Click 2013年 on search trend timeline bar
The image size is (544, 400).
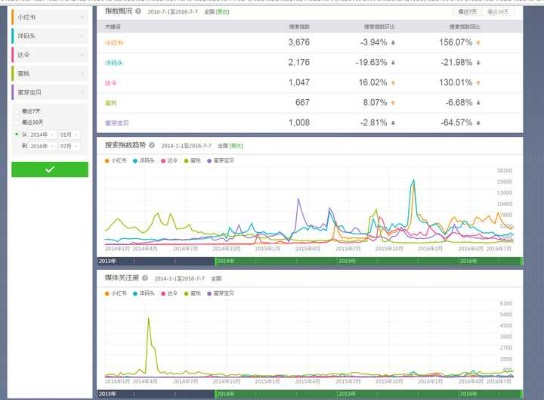(107, 261)
